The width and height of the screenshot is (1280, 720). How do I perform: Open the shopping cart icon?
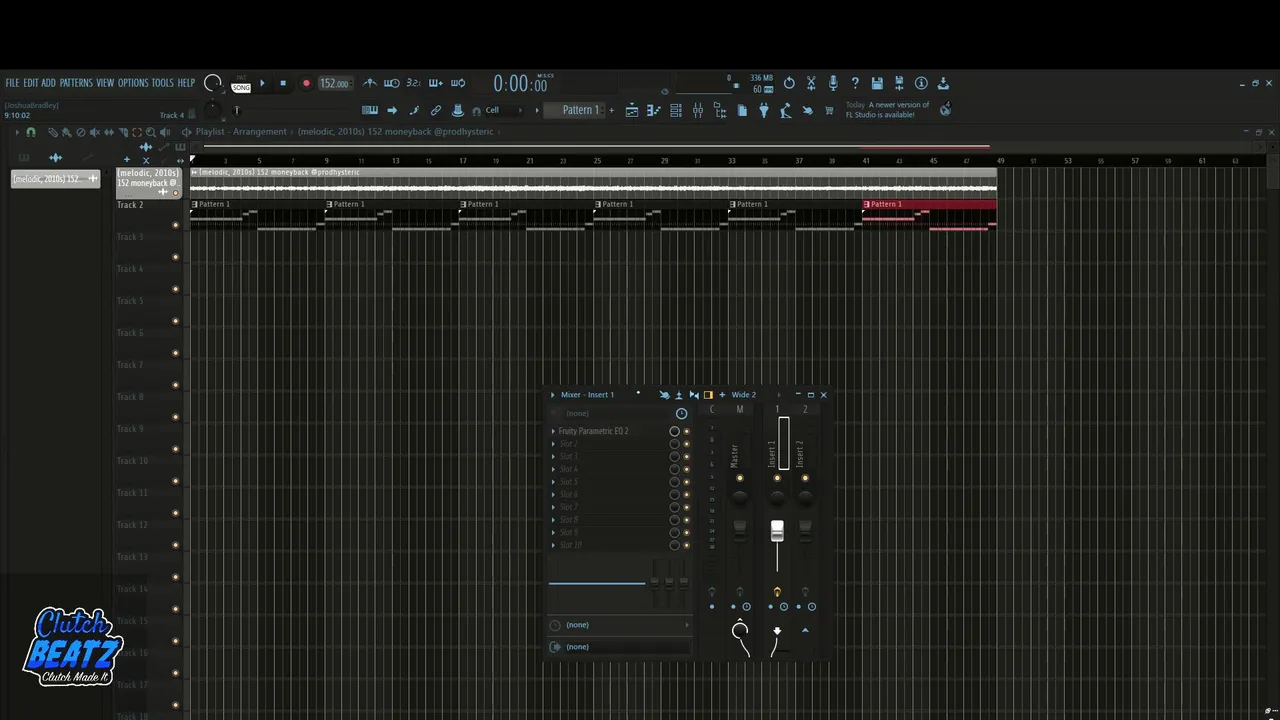coord(829,110)
